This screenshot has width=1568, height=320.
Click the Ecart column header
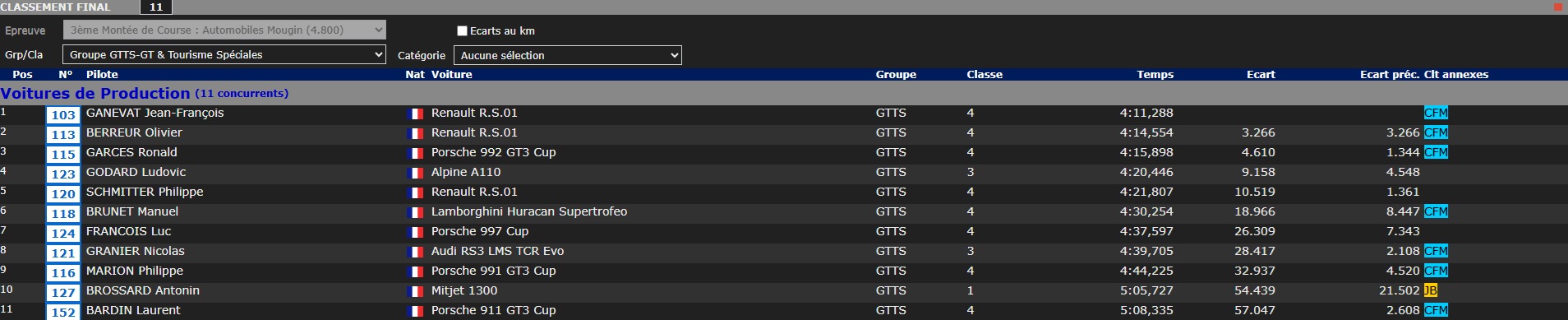point(1261,74)
